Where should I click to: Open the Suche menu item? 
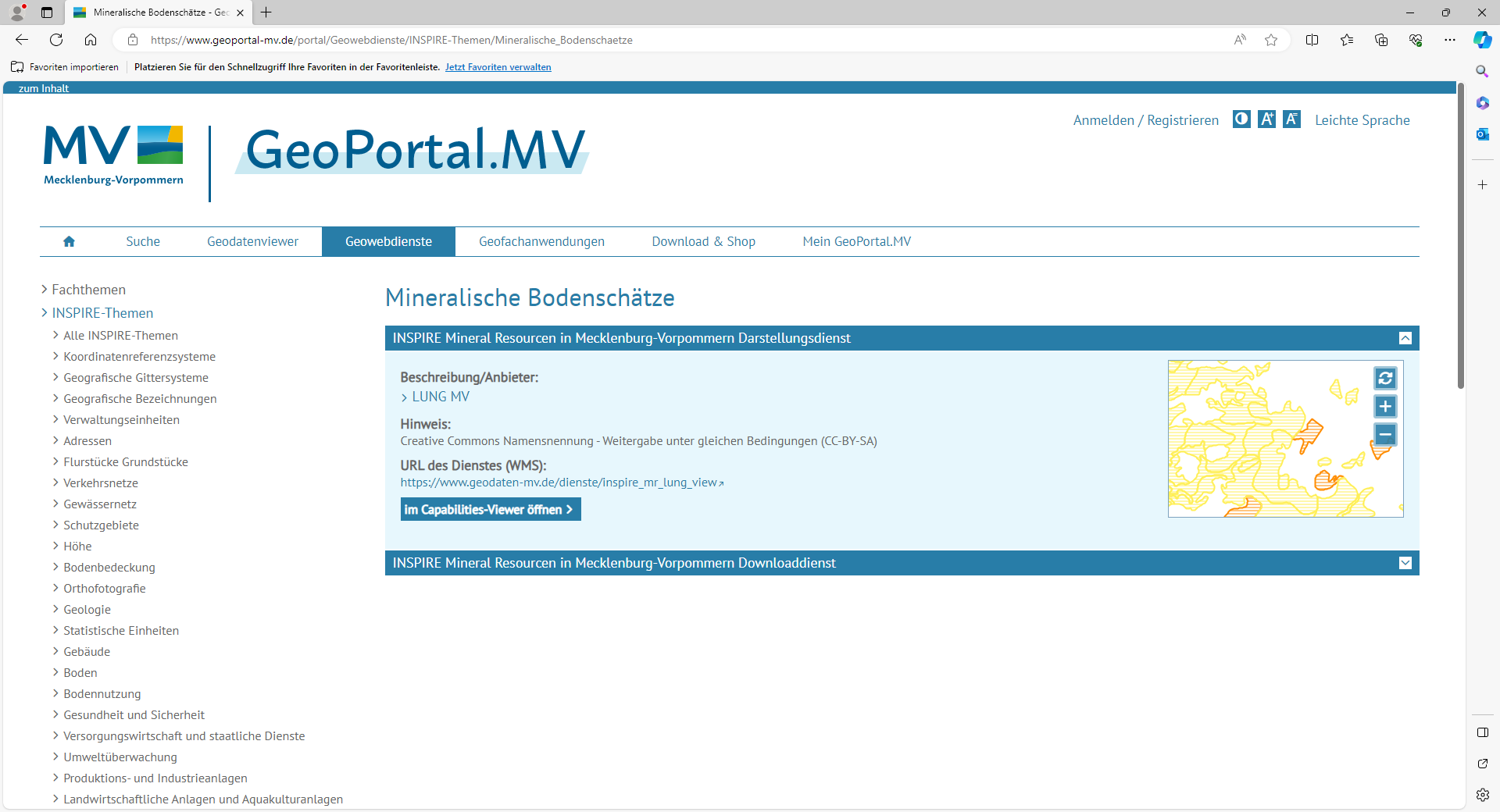143,242
